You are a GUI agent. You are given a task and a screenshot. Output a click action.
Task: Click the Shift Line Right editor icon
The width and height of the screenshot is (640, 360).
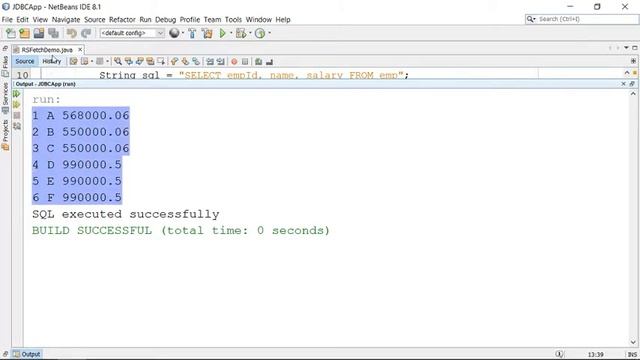click(220, 62)
